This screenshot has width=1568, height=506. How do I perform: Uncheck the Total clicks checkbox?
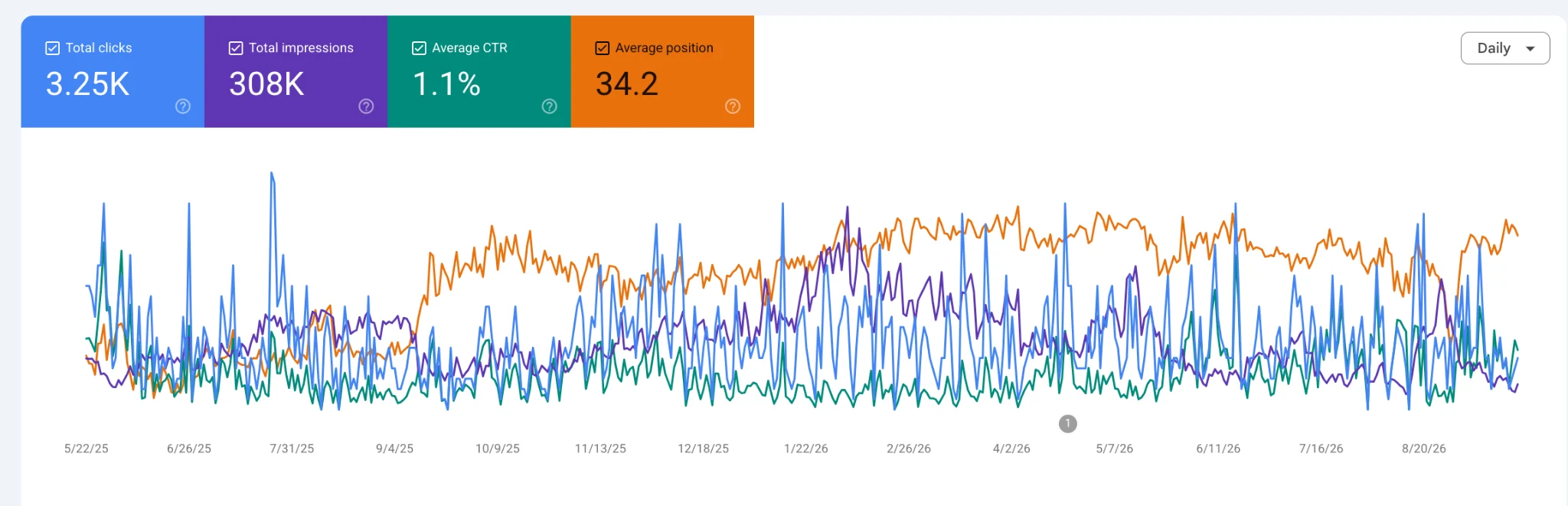(53, 48)
